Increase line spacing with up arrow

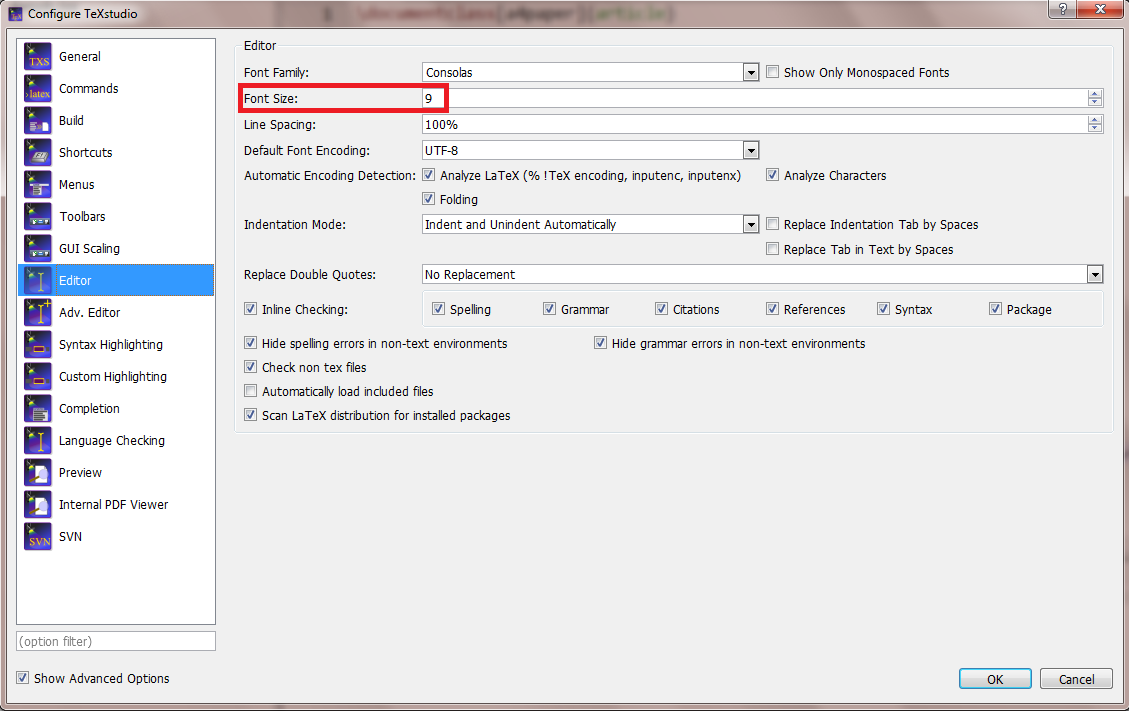[x=1095, y=120]
